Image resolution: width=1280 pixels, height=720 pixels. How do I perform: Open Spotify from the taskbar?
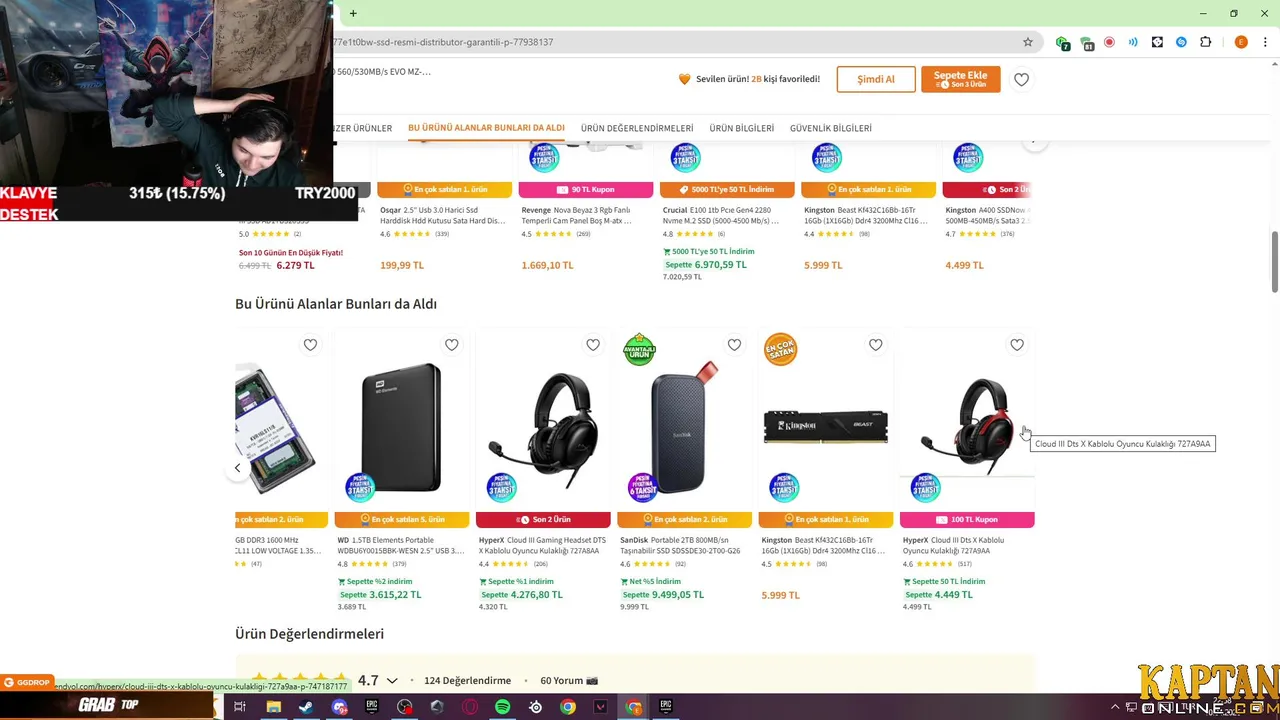click(x=502, y=707)
